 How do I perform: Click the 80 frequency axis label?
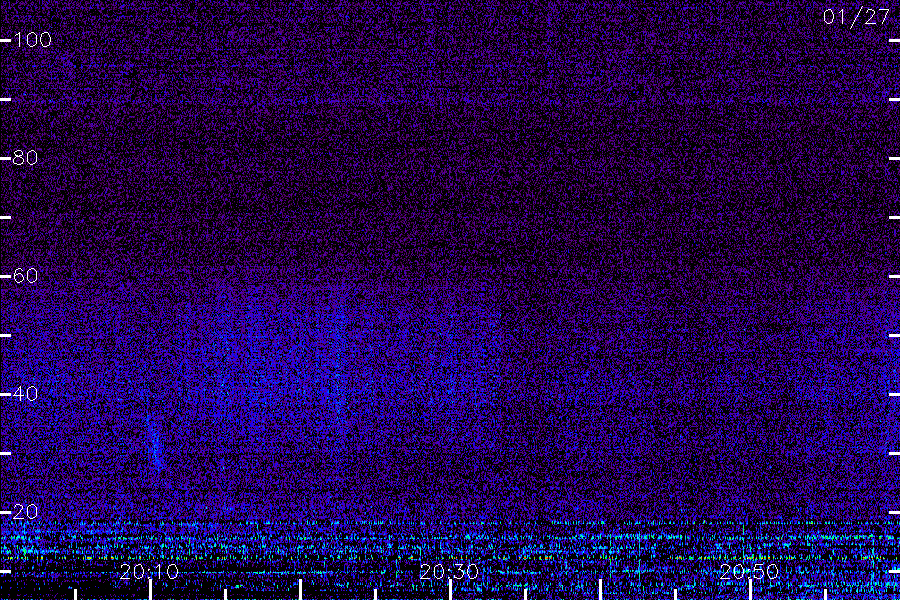[25, 157]
